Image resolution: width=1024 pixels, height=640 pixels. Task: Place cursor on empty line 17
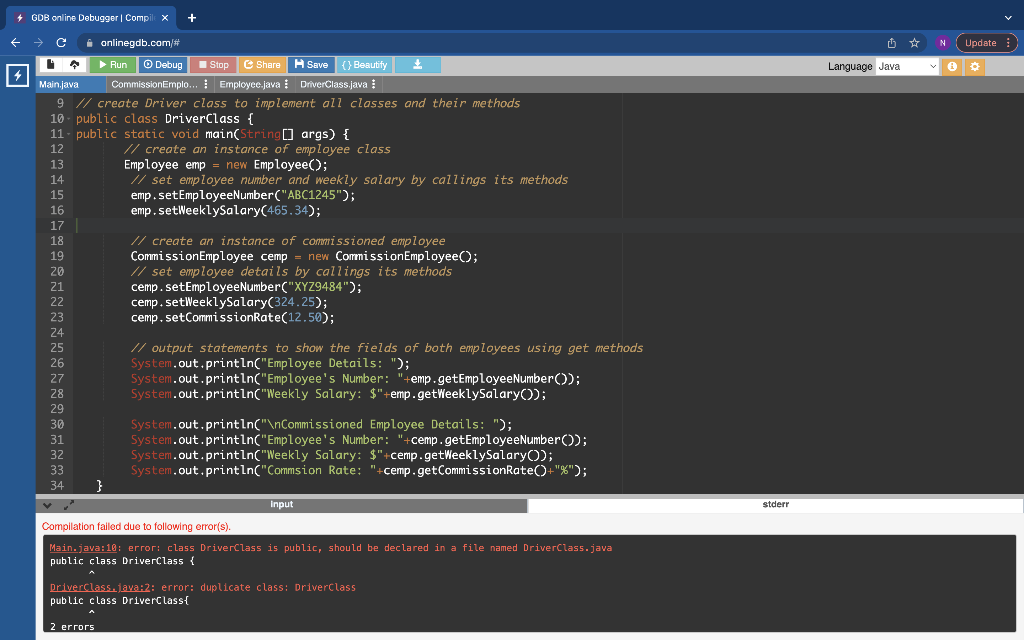click(x=549, y=226)
